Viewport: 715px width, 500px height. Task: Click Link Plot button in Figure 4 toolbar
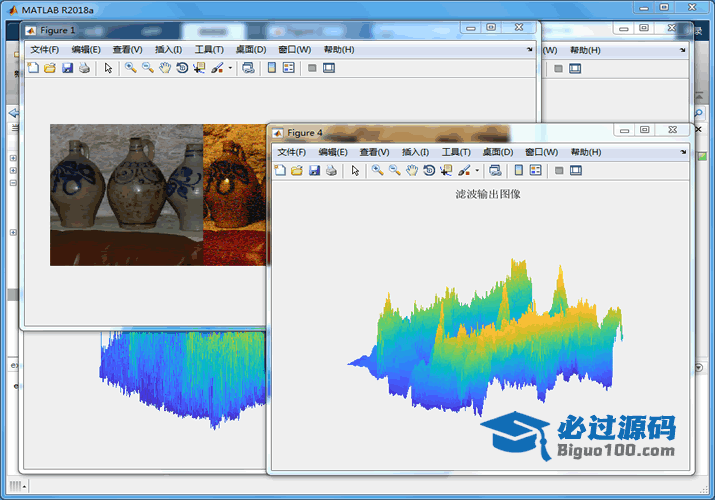coord(495,171)
